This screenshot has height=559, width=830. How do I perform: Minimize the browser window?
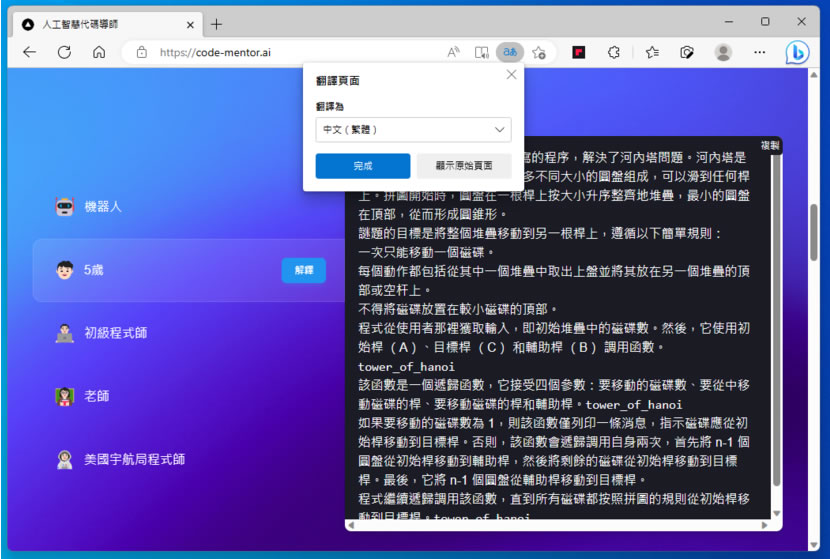(729, 22)
